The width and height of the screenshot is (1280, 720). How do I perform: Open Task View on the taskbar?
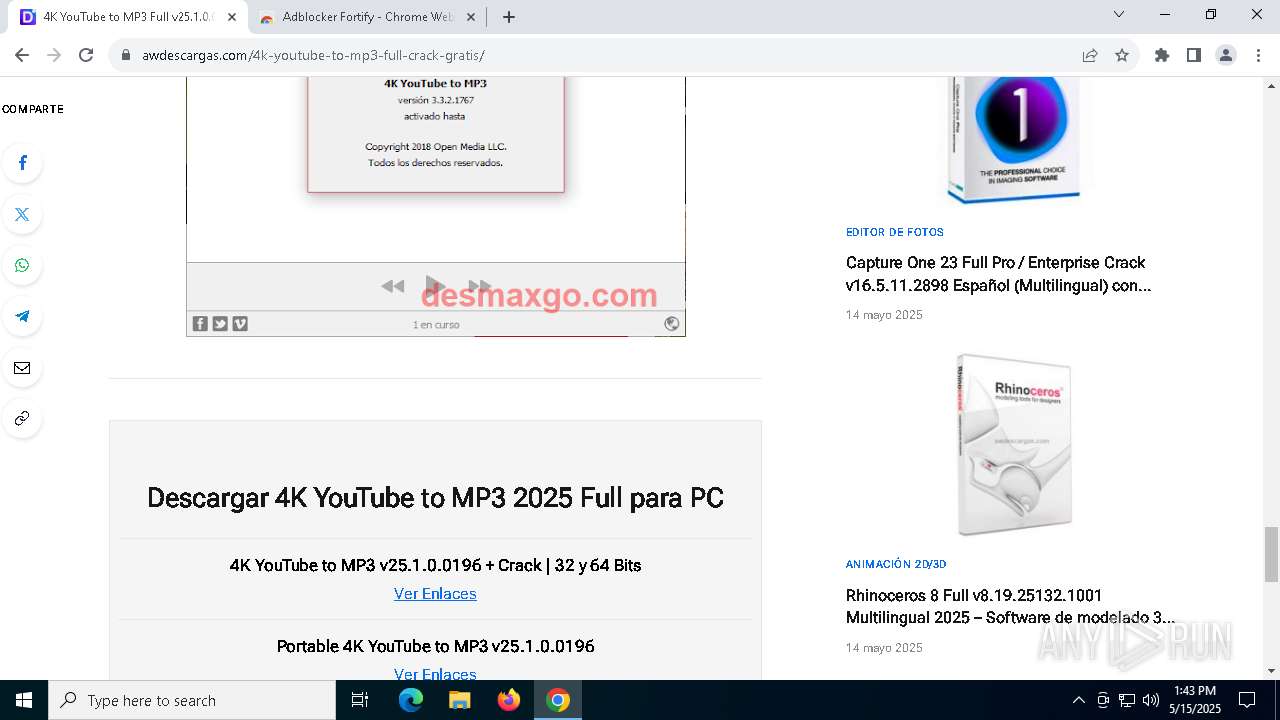point(360,700)
